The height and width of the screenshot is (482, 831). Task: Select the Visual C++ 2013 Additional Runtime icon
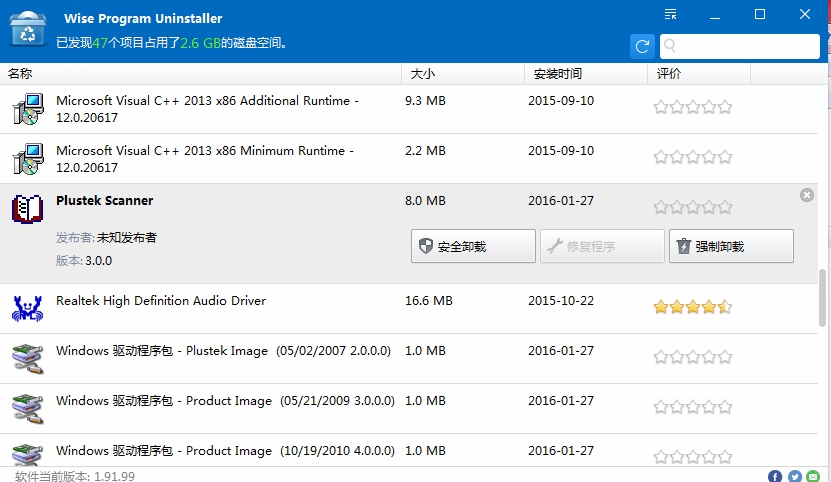(x=28, y=109)
